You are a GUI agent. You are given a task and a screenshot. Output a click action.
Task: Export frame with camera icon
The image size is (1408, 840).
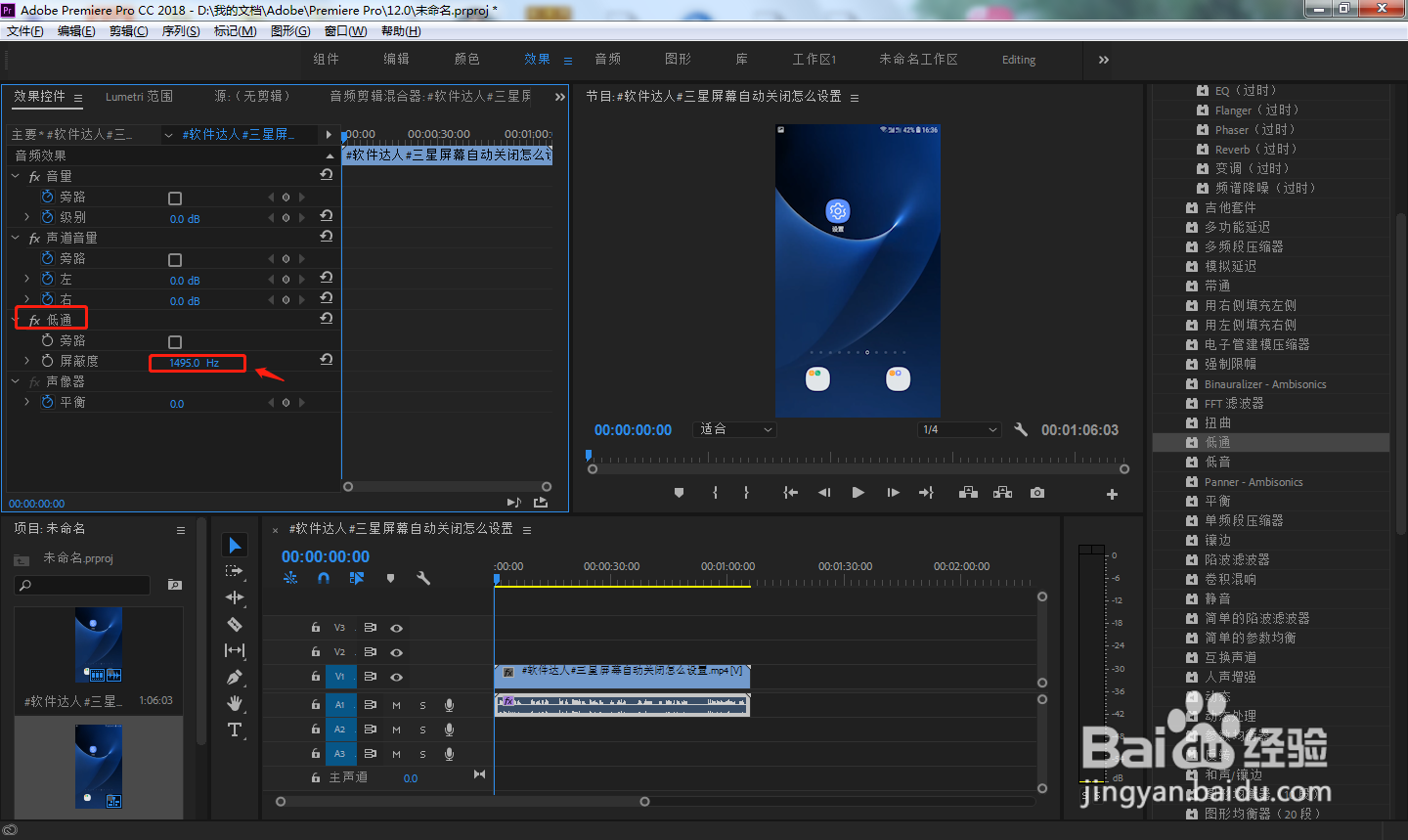[x=1037, y=493]
